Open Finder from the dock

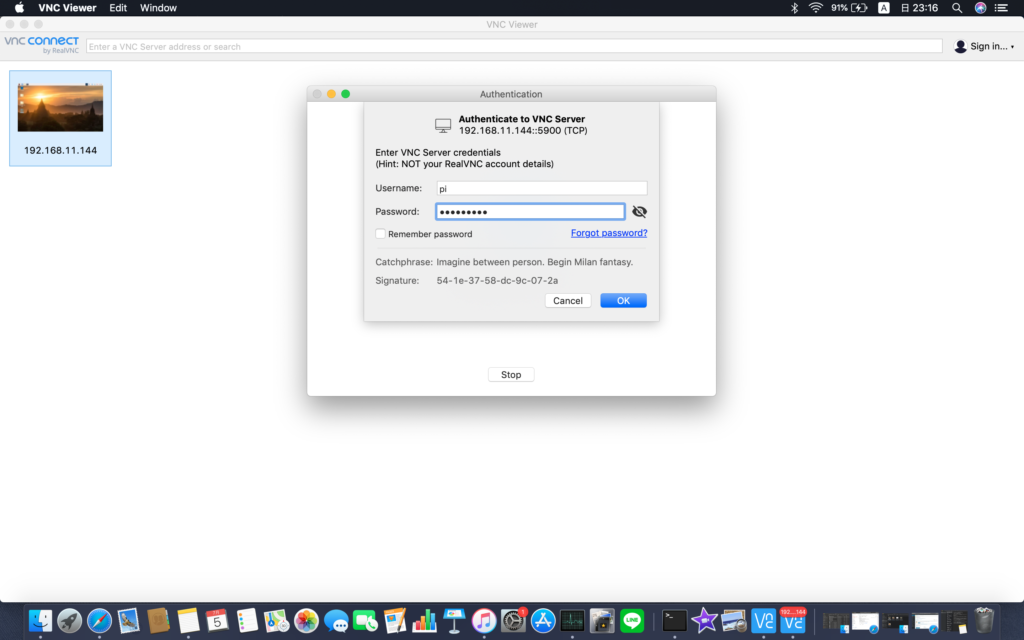click(x=41, y=620)
